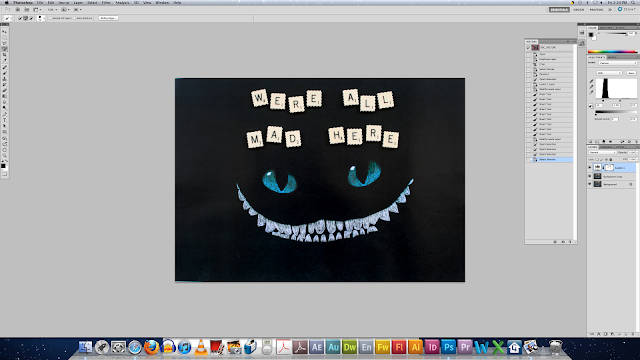Click the VLC cone dock icon
Screen dimensions: 640x360
click(201, 347)
